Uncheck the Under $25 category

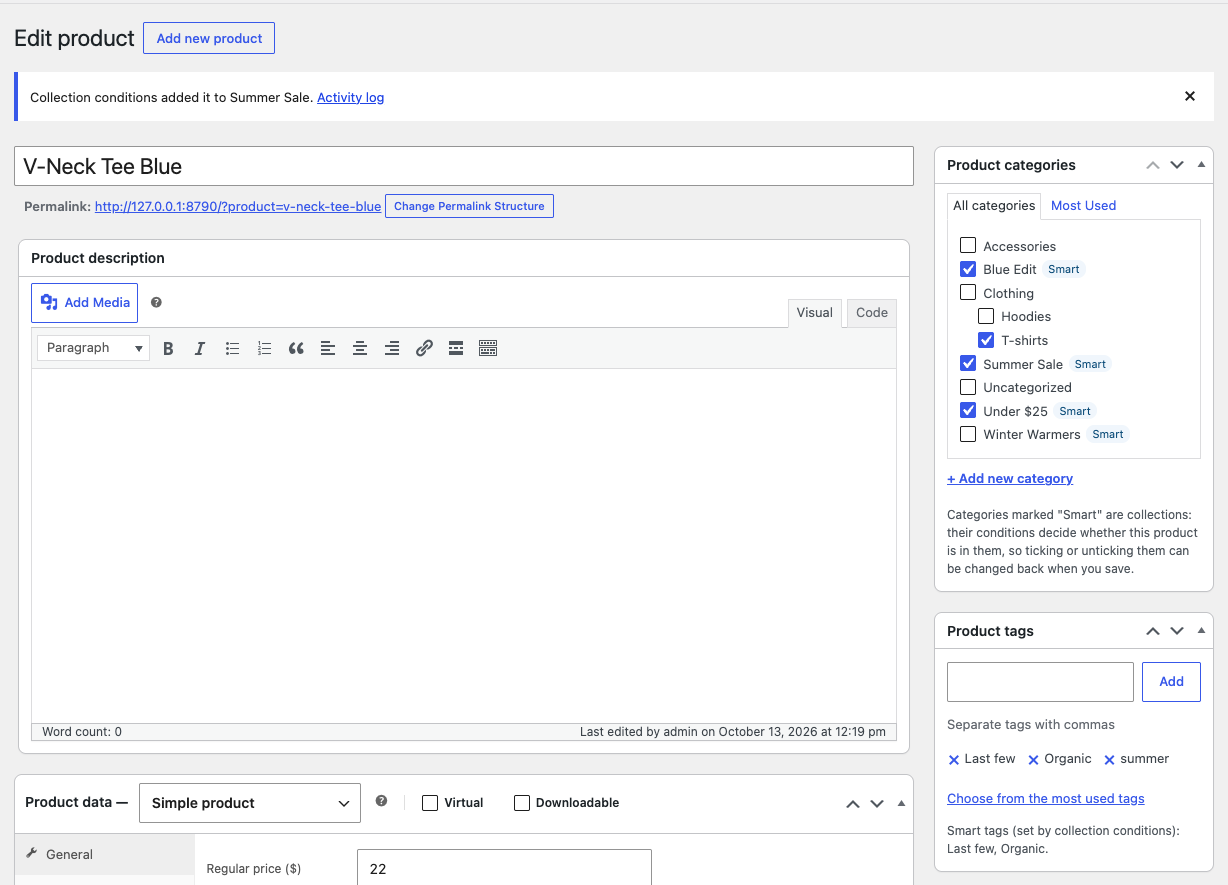968,410
